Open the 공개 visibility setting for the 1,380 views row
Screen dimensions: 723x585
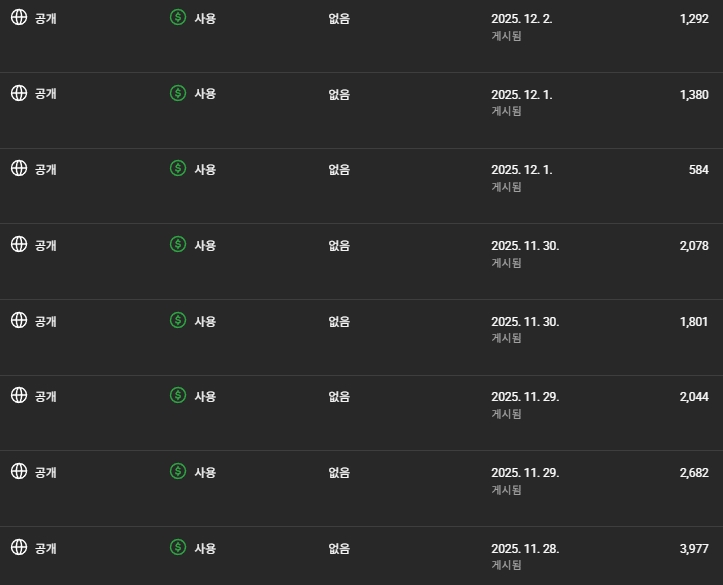[46, 94]
